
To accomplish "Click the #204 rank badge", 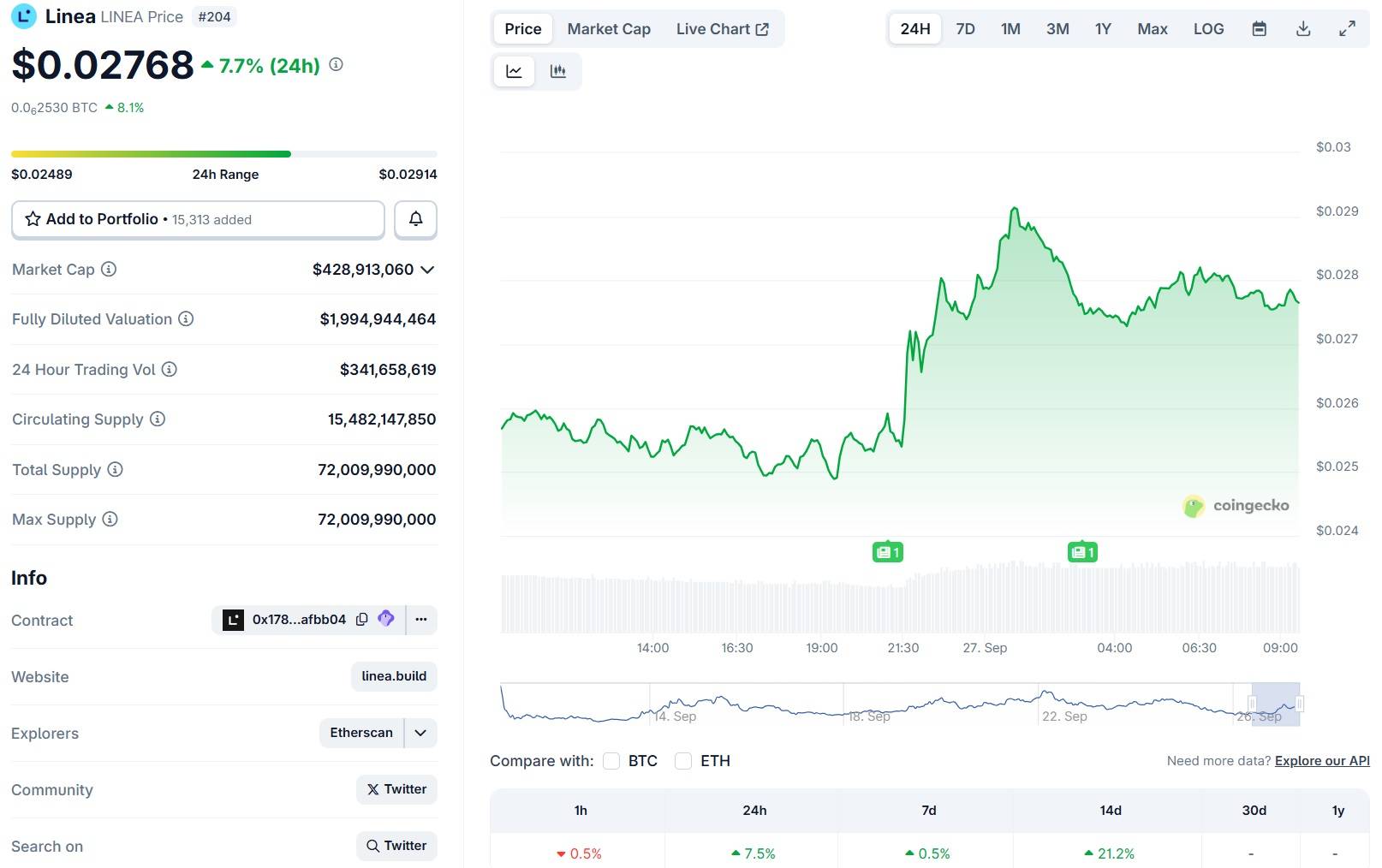I will click(214, 16).
